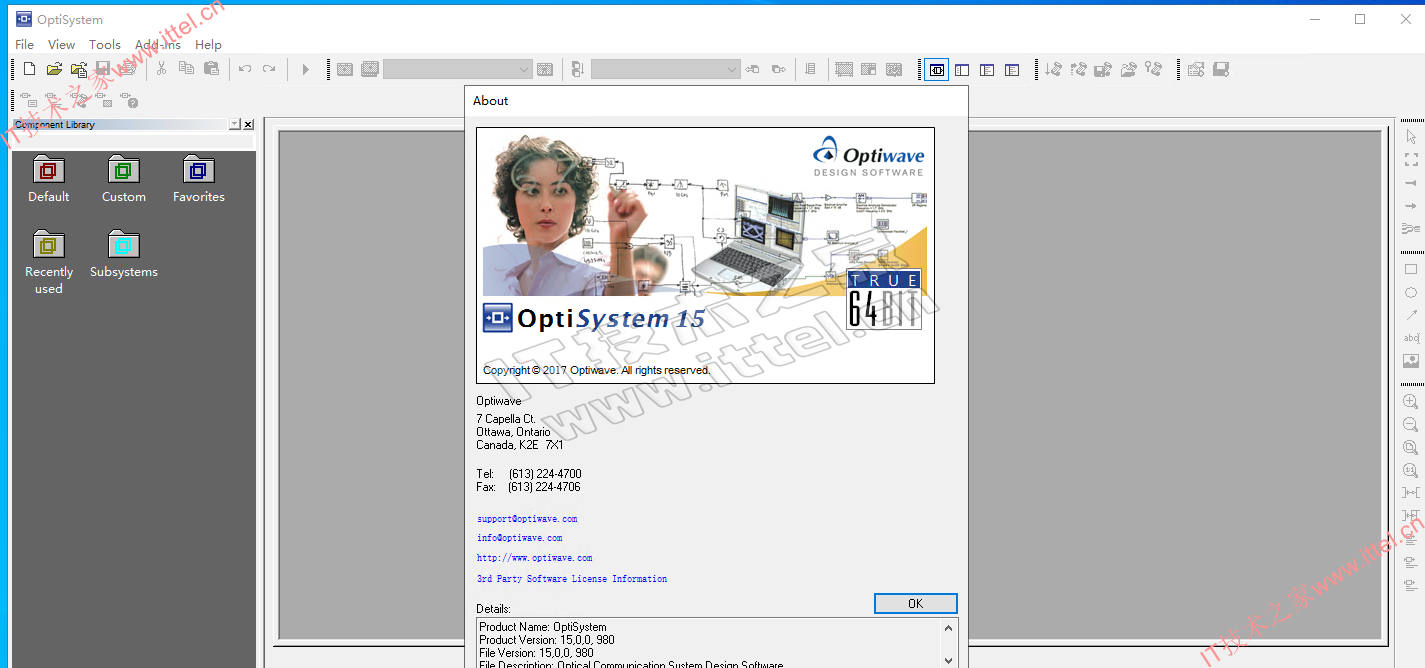
Task: Open the Component Library panel dropdown arrow
Action: tap(235, 124)
